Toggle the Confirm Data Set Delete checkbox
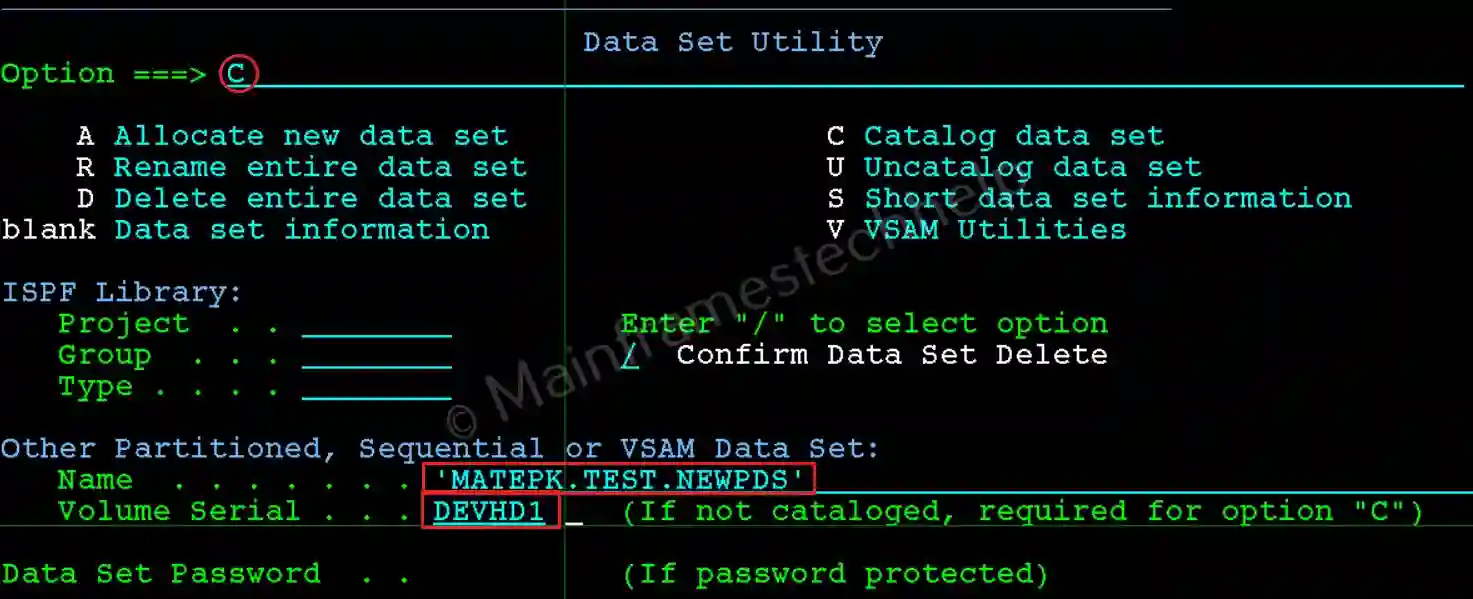The height and width of the screenshot is (599, 1473). [x=629, y=354]
